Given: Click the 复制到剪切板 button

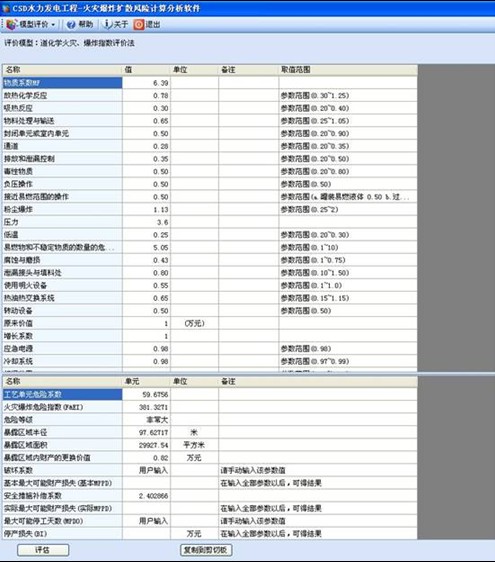Looking at the screenshot, I should pos(206,550).
